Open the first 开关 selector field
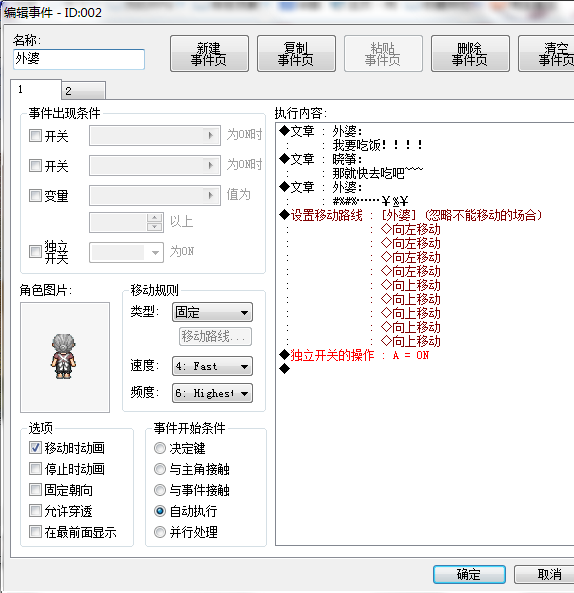Screen dimensions: 574x593 click(x=155, y=135)
